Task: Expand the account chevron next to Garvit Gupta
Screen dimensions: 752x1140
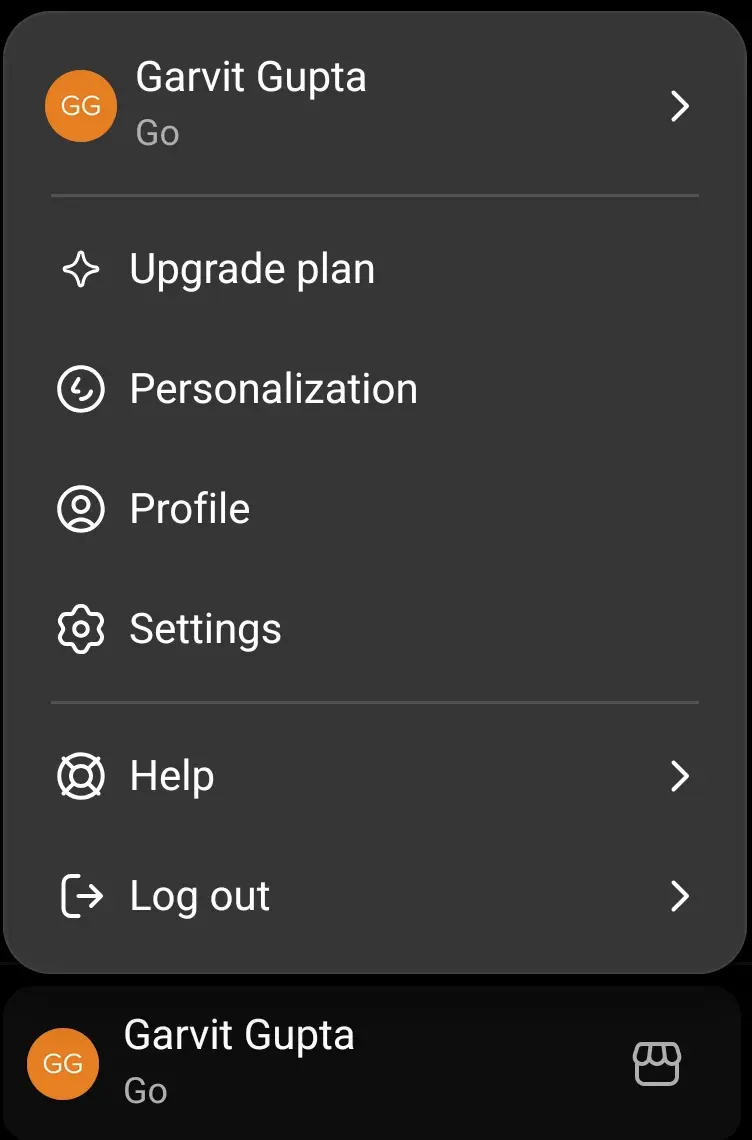Action: [679, 106]
